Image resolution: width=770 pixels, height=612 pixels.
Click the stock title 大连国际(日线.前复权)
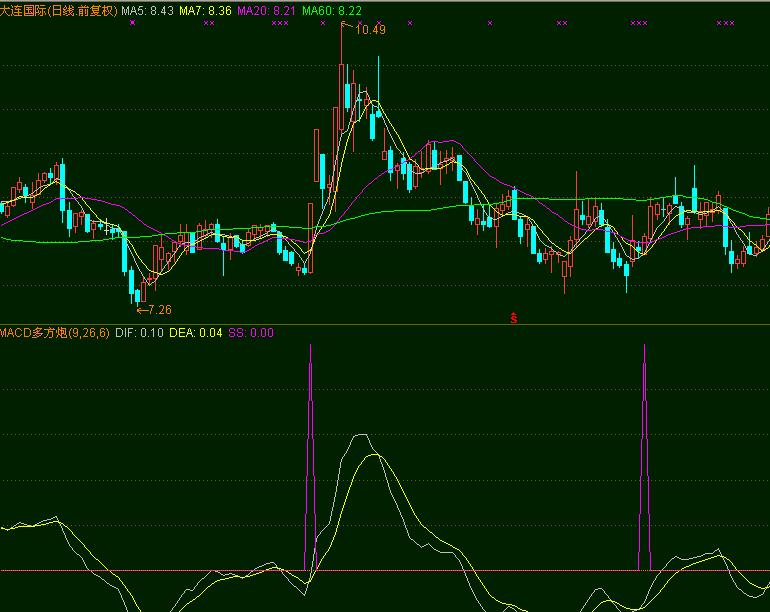click(x=58, y=11)
